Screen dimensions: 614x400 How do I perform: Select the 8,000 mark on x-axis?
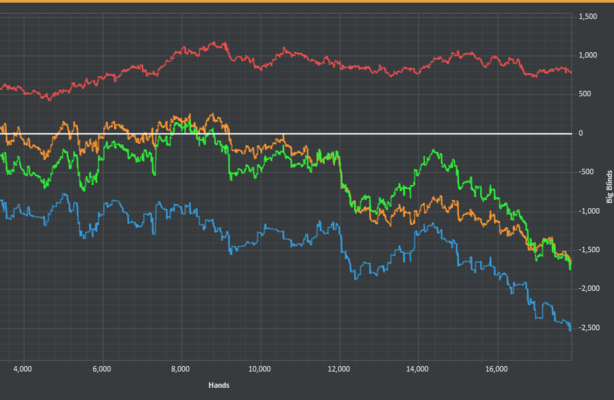pyautogui.click(x=180, y=367)
